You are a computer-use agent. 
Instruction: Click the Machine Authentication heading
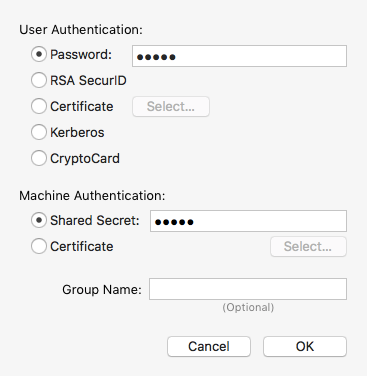(92, 195)
